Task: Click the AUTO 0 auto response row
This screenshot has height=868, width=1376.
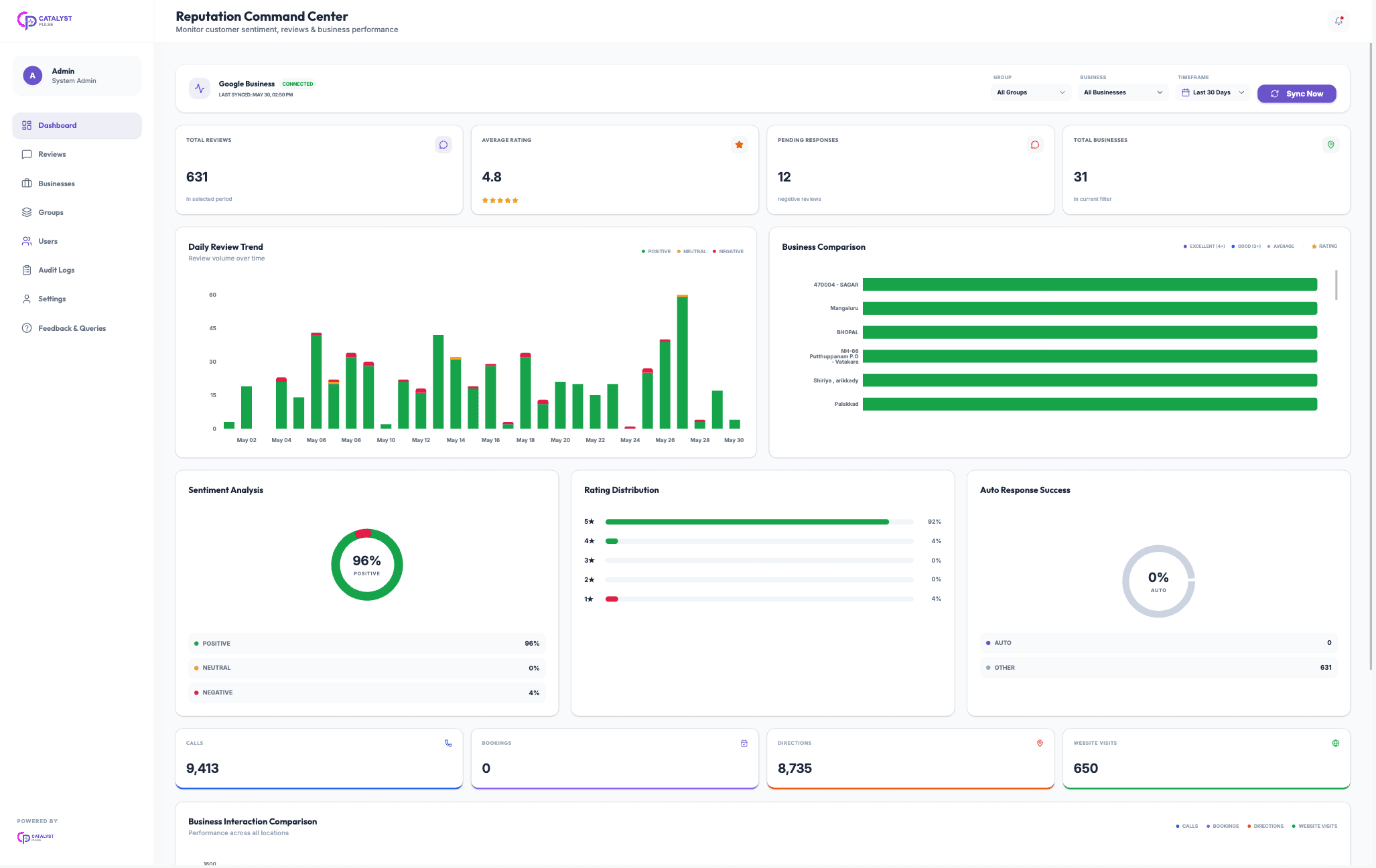Action: [x=1158, y=643]
